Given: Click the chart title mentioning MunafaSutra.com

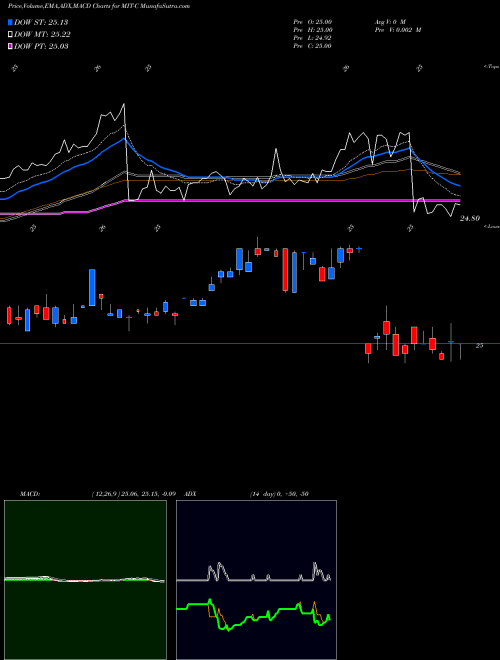Looking at the screenshot, I should coord(99,6).
